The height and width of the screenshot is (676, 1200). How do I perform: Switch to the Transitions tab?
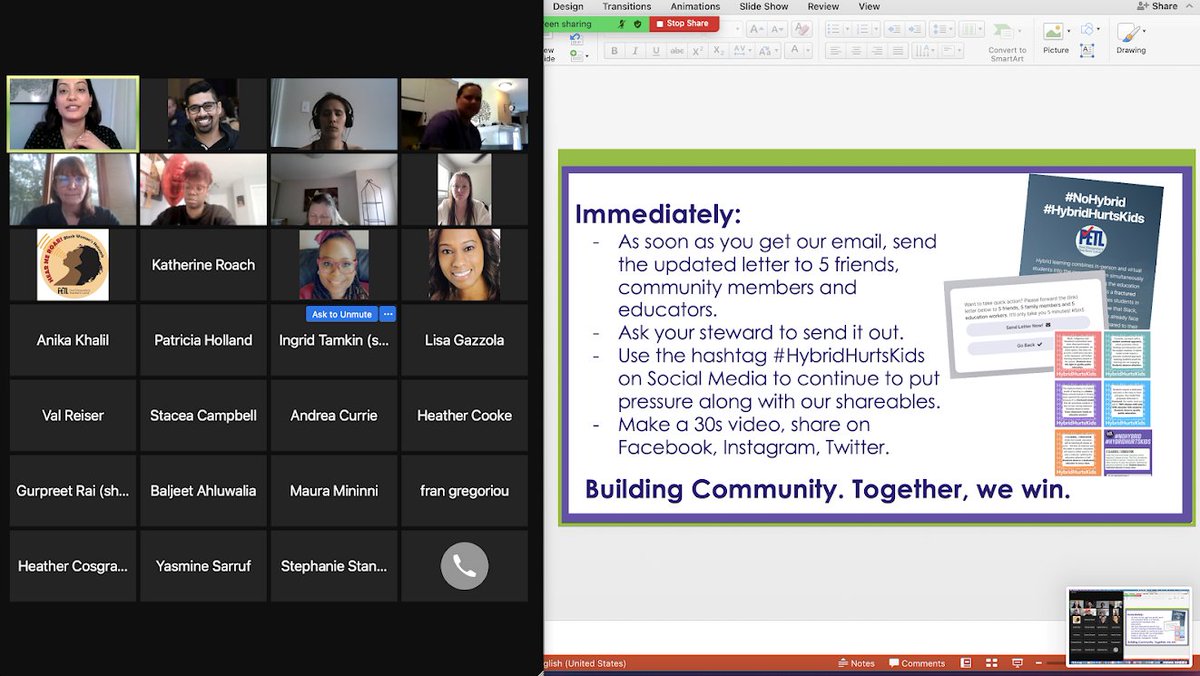(626, 6)
